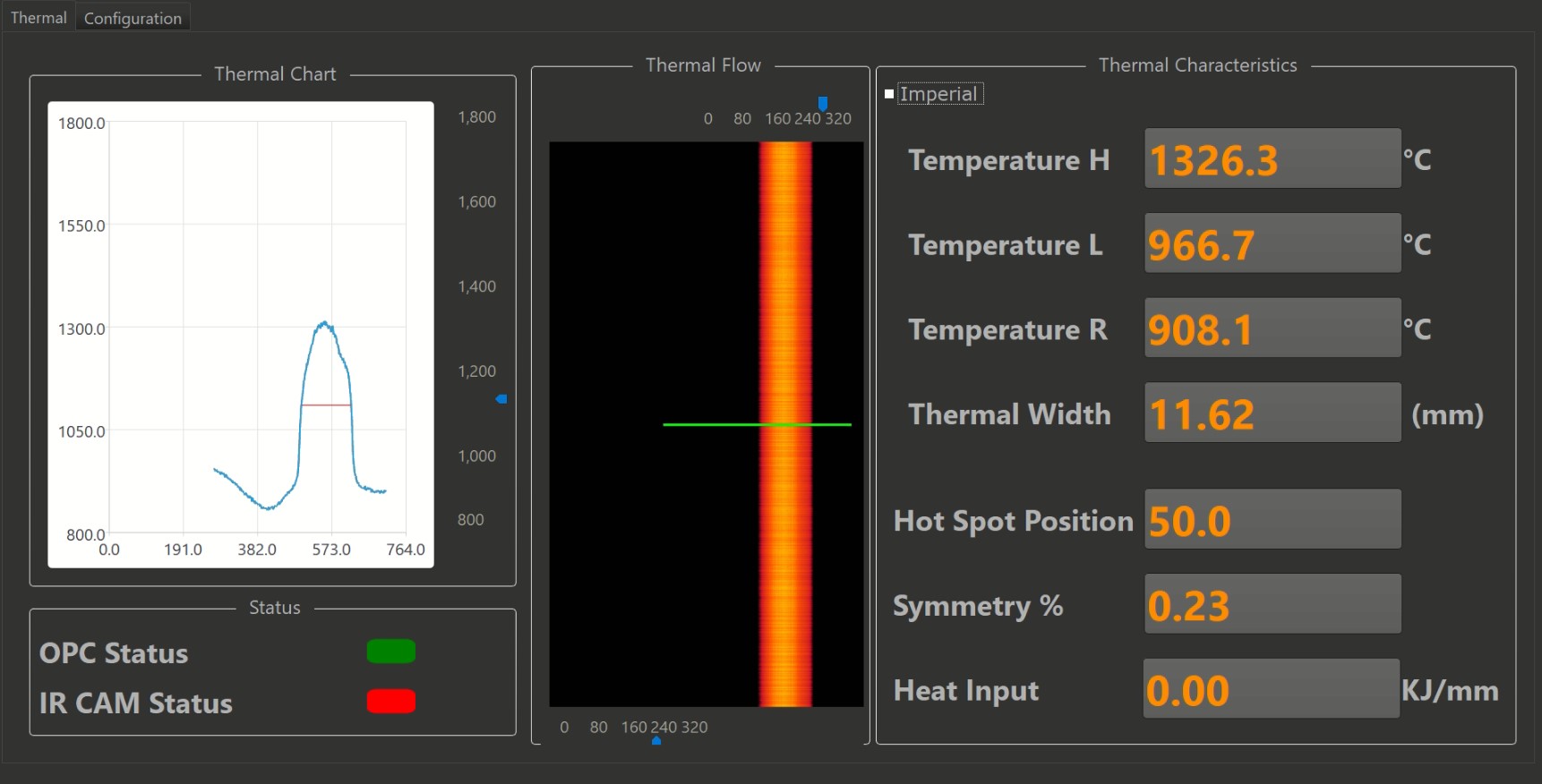Click the Hot Spot Position value field

1272,519
